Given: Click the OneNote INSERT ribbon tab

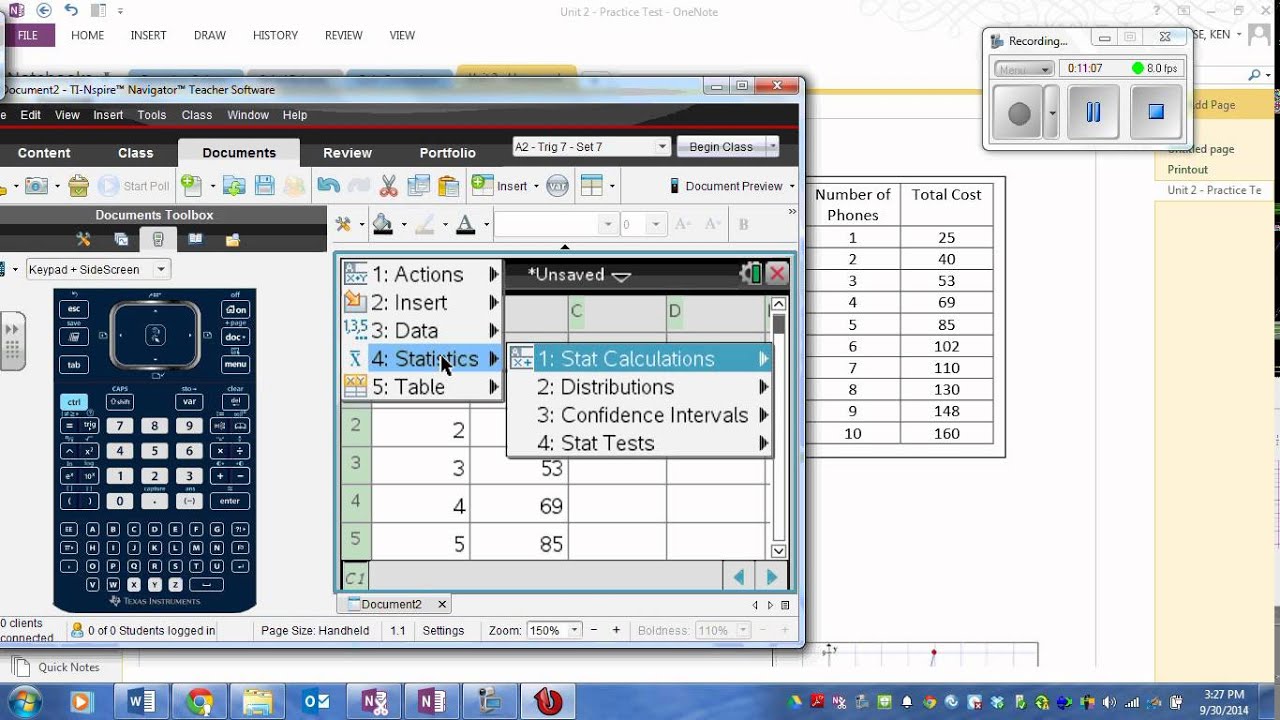Looking at the screenshot, I should click(148, 35).
